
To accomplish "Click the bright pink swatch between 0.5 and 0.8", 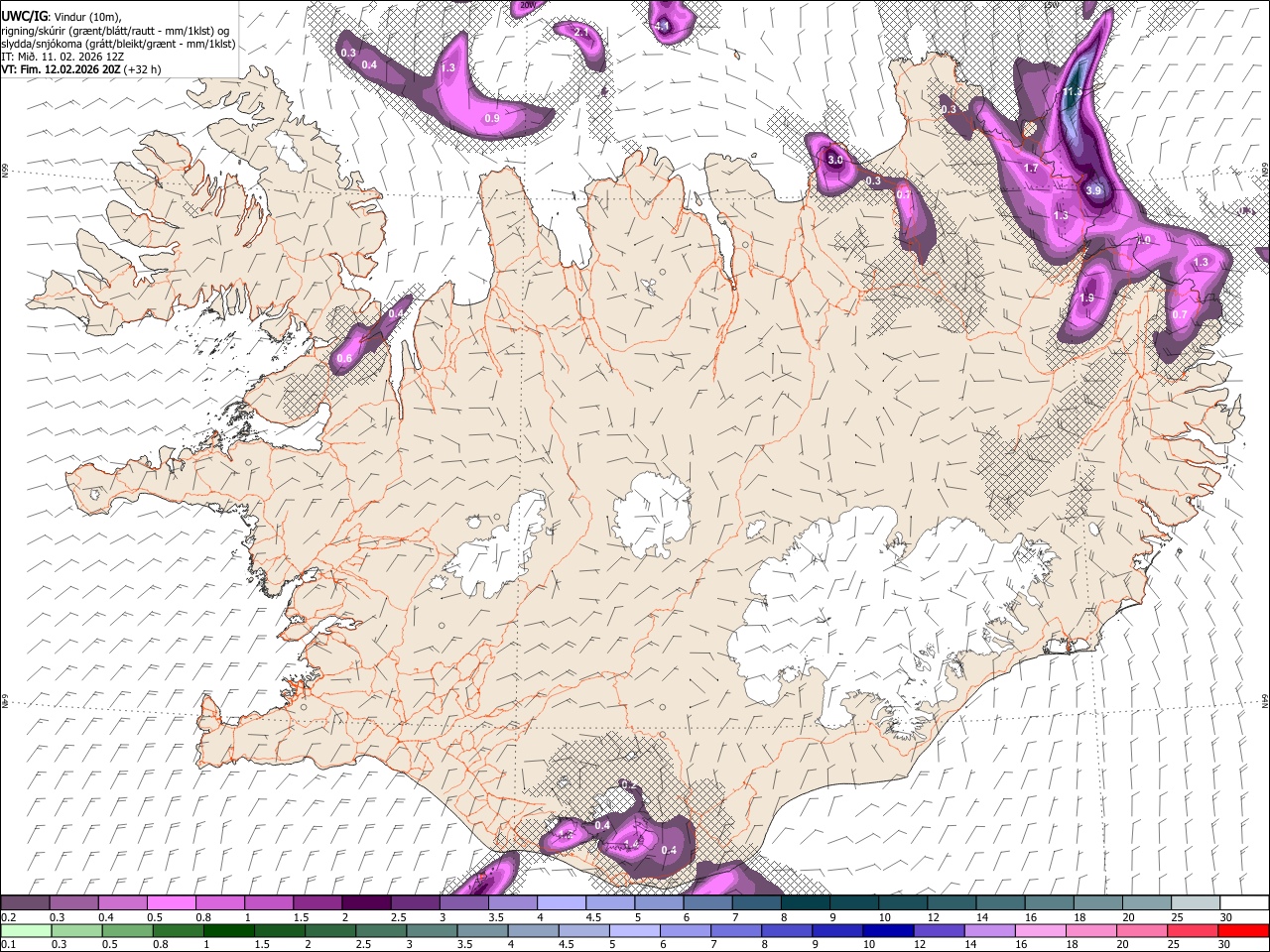I will (x=171, y=903).
